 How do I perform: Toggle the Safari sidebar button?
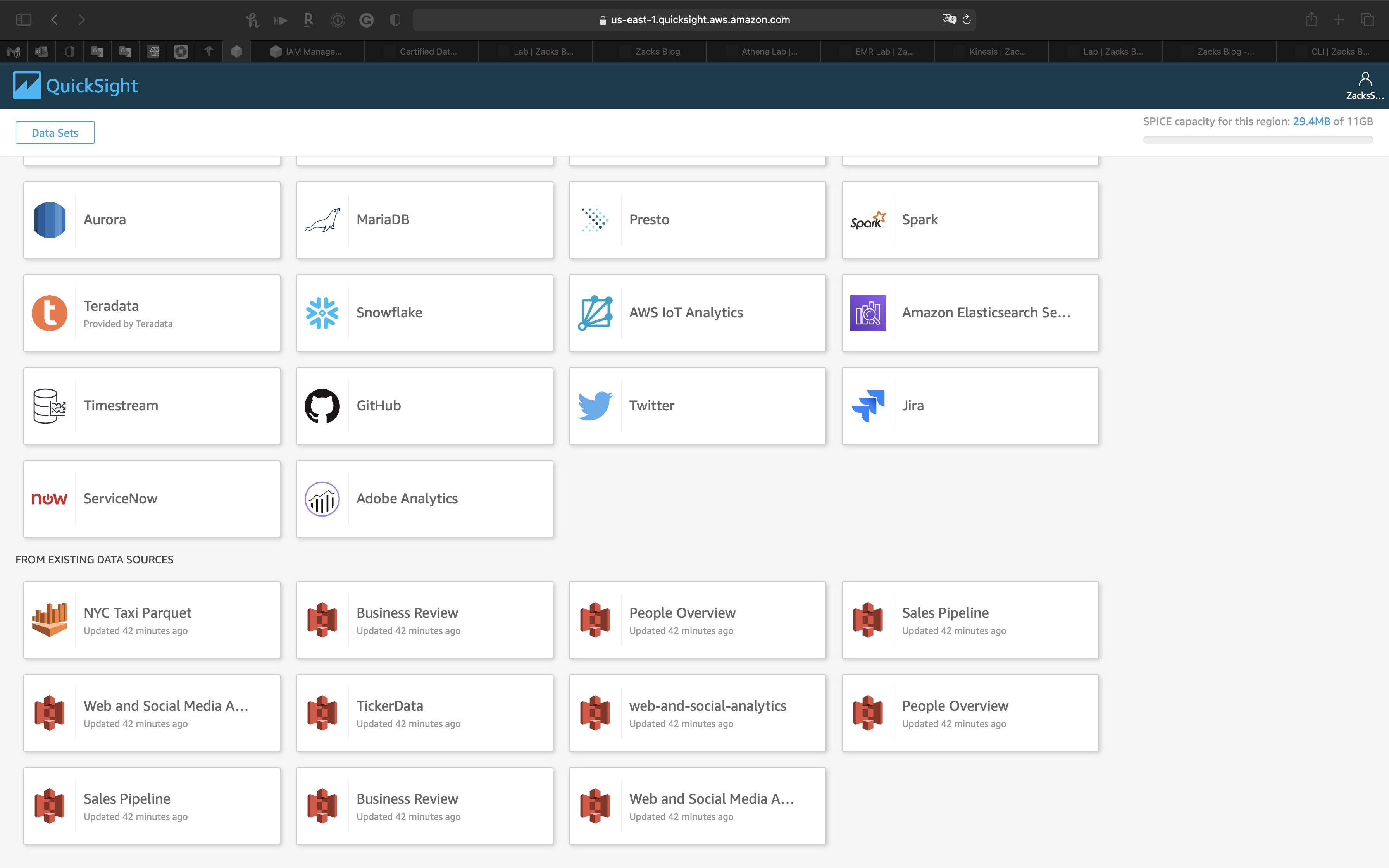24,19
